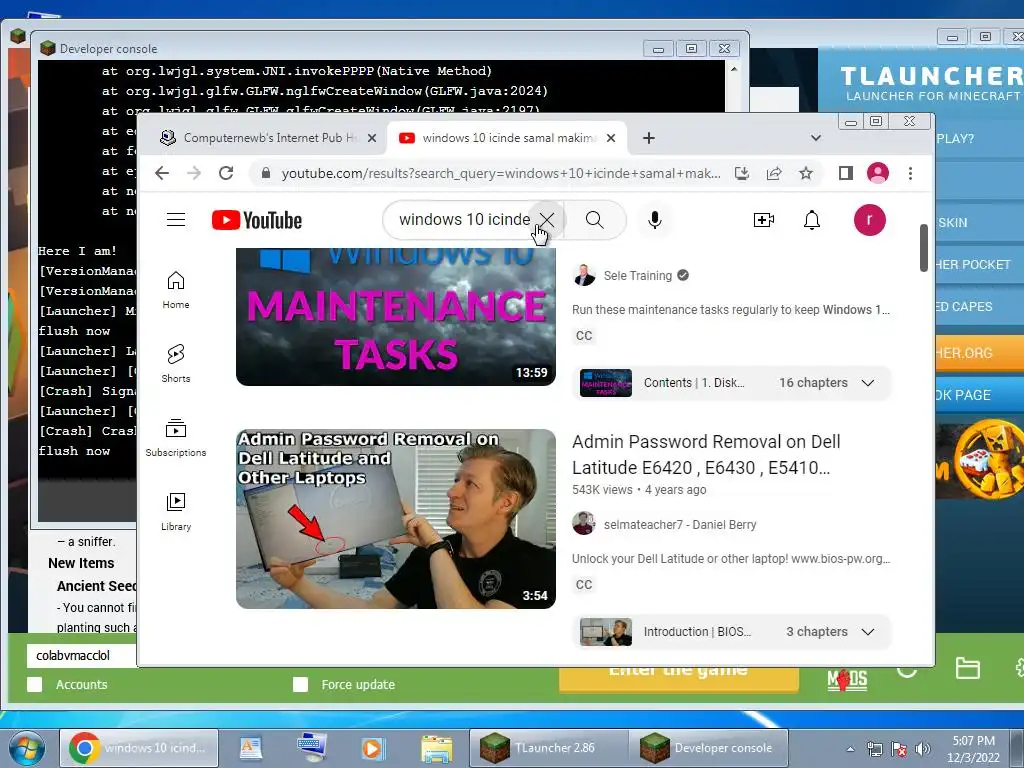Open the taskbar clock 5:07 PM

click(x=973, y=749)
